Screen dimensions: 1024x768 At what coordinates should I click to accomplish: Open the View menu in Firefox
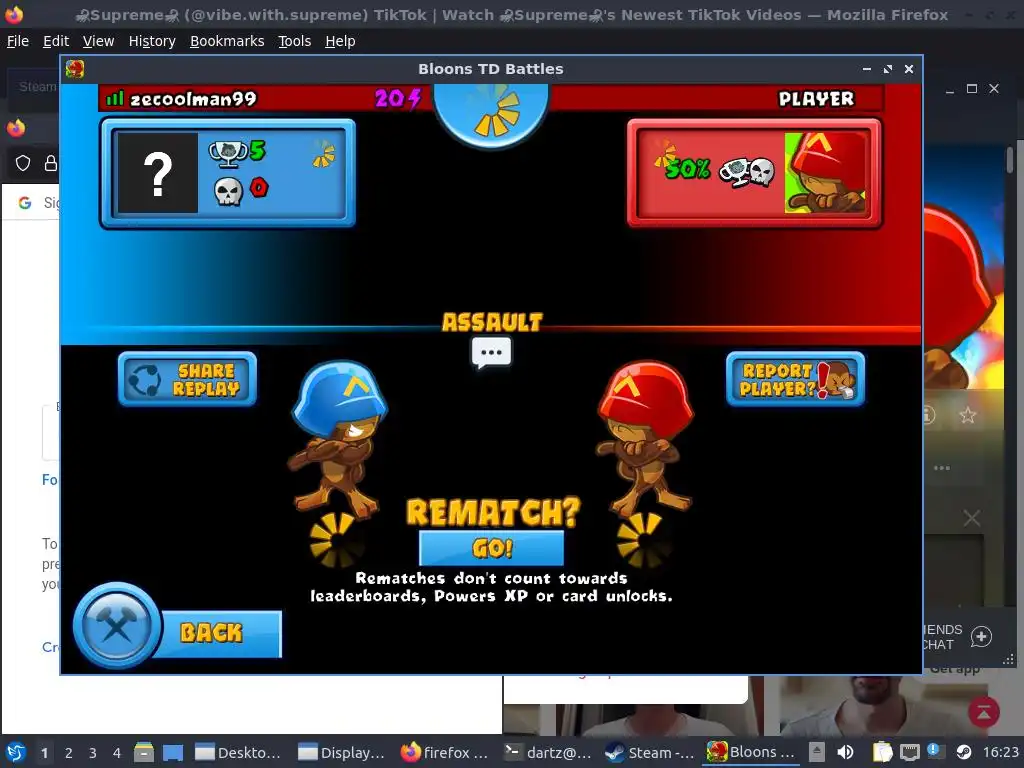98,41
